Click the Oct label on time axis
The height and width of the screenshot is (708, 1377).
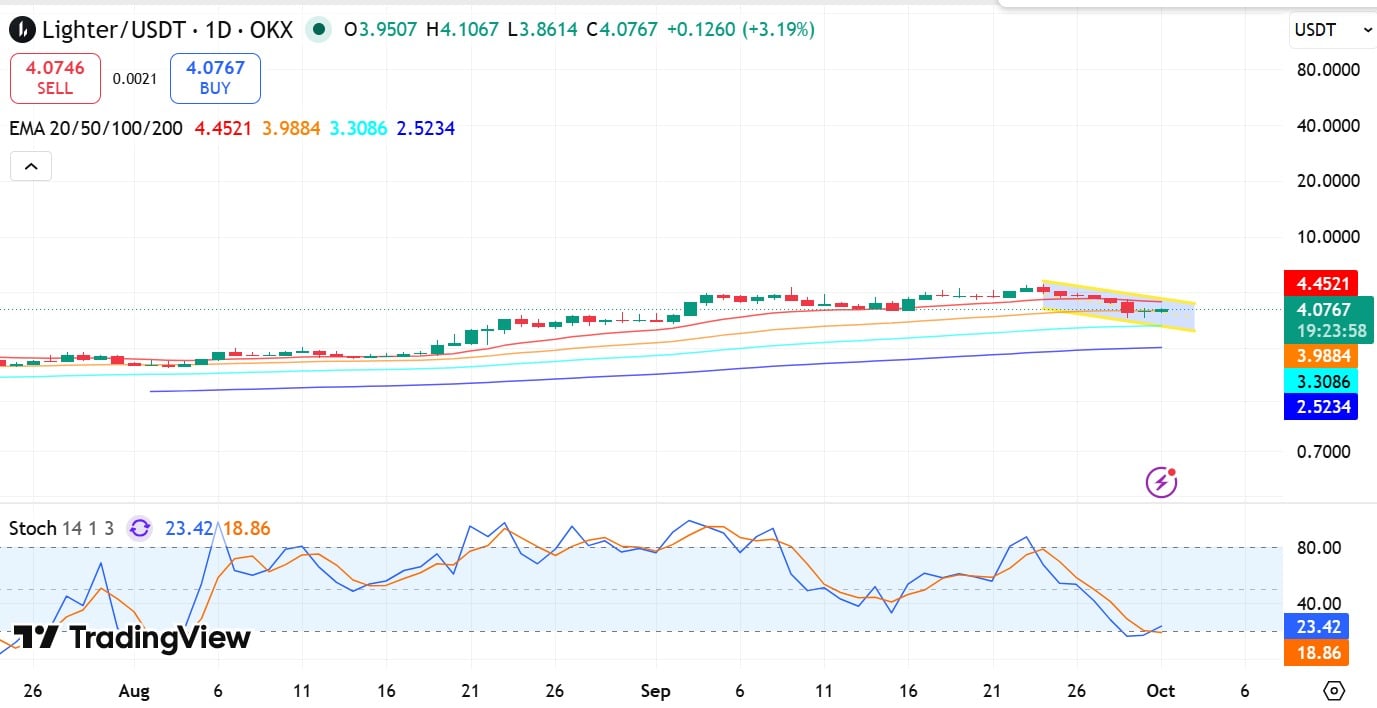pos(1161,691)
